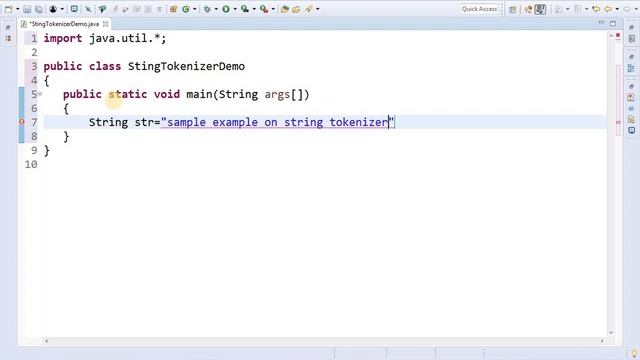Restore the left minimized view stack
Image resolution: width=640 pixels, height=360 pixels.
8,27
